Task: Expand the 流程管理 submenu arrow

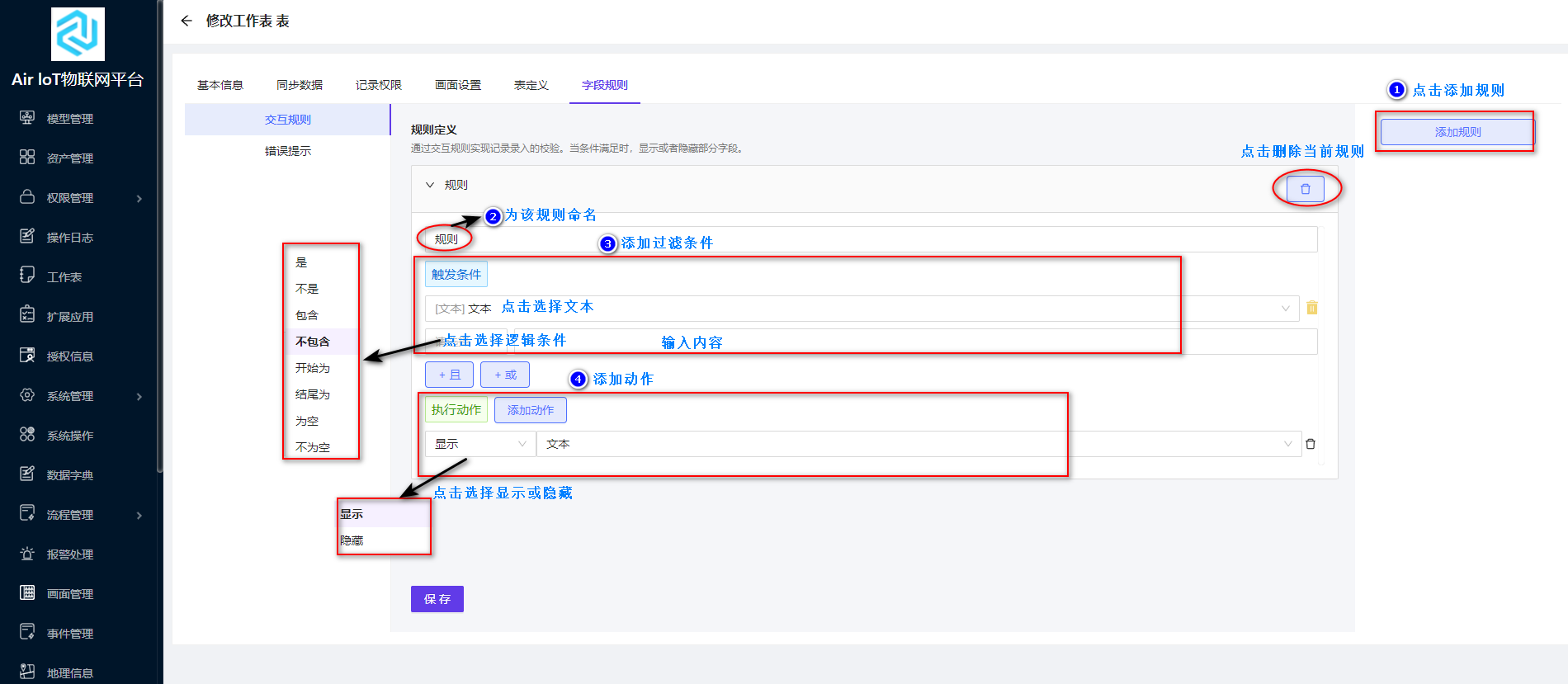Action: [x=139, y=516]
